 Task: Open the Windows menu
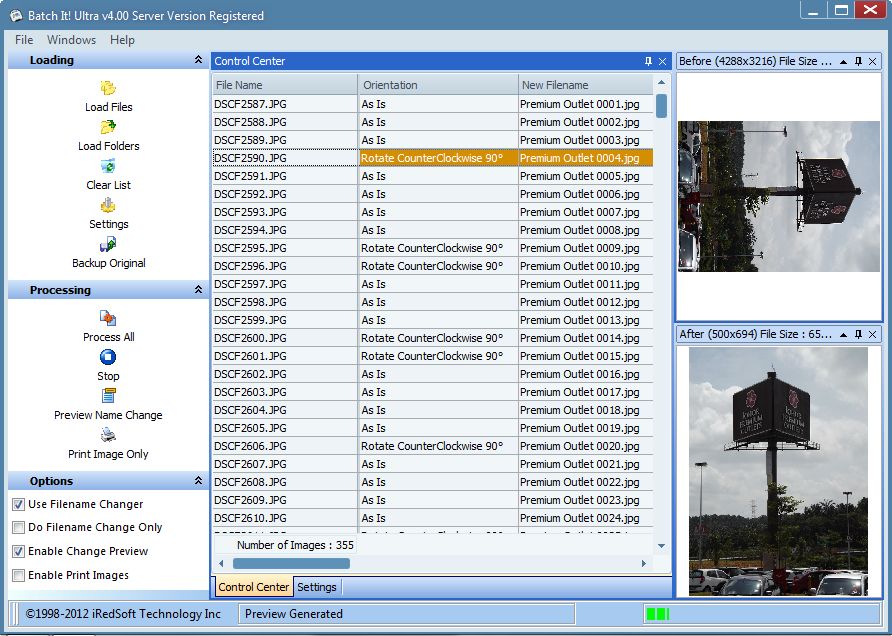coord(71,40)
